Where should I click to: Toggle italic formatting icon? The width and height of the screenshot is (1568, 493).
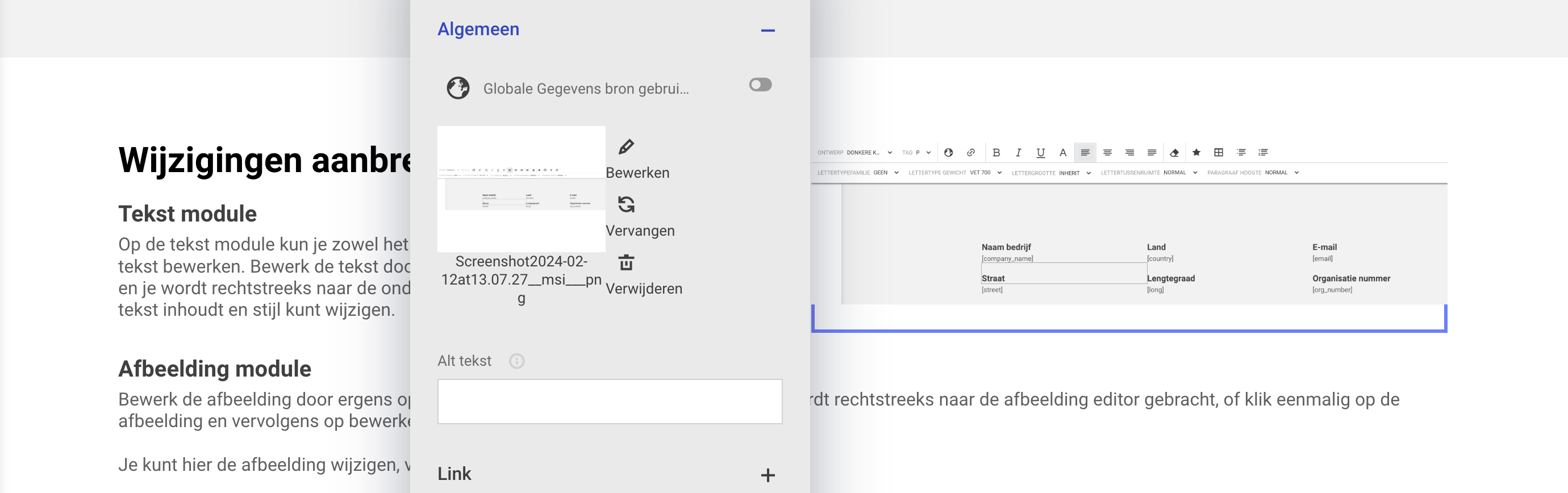click(1018, 153)
